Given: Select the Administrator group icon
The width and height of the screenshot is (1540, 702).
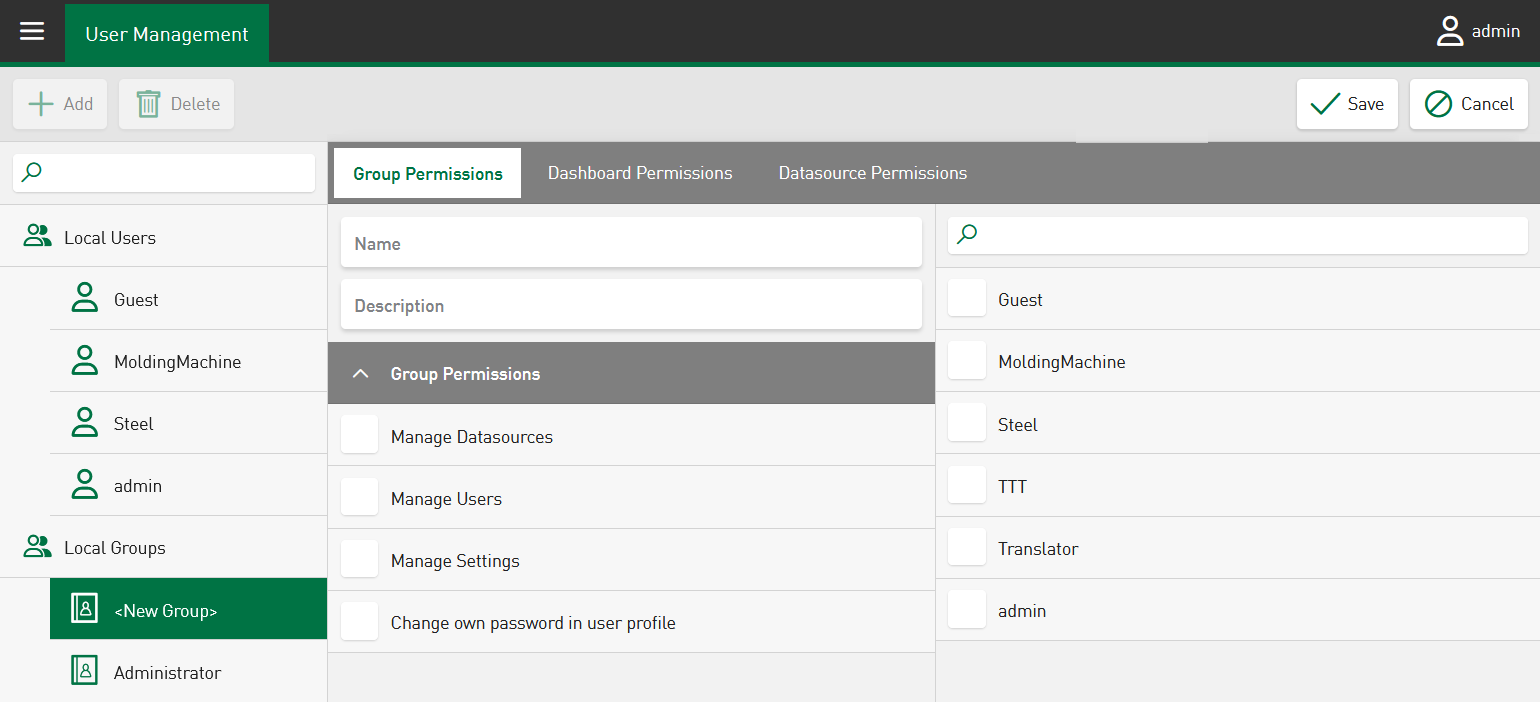Looking at the screenshot, I should [x=85, y=672].
